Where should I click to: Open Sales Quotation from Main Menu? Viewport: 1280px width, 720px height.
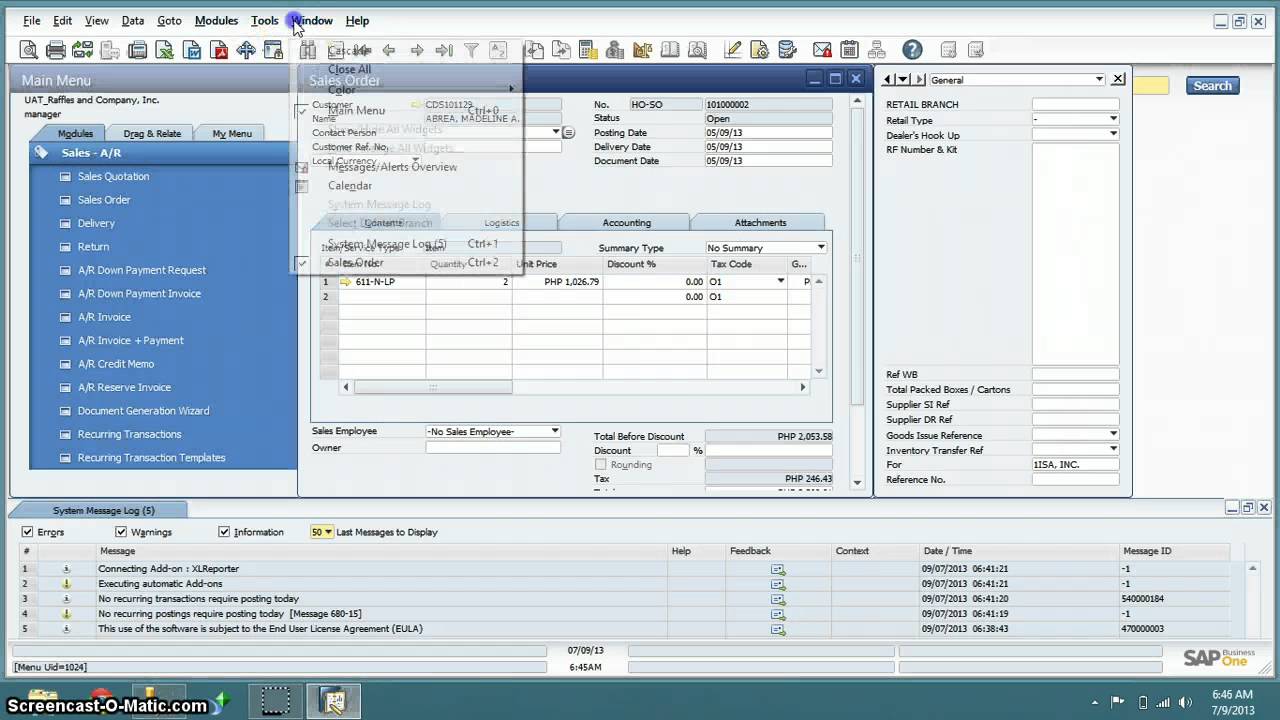click(113, 177)
